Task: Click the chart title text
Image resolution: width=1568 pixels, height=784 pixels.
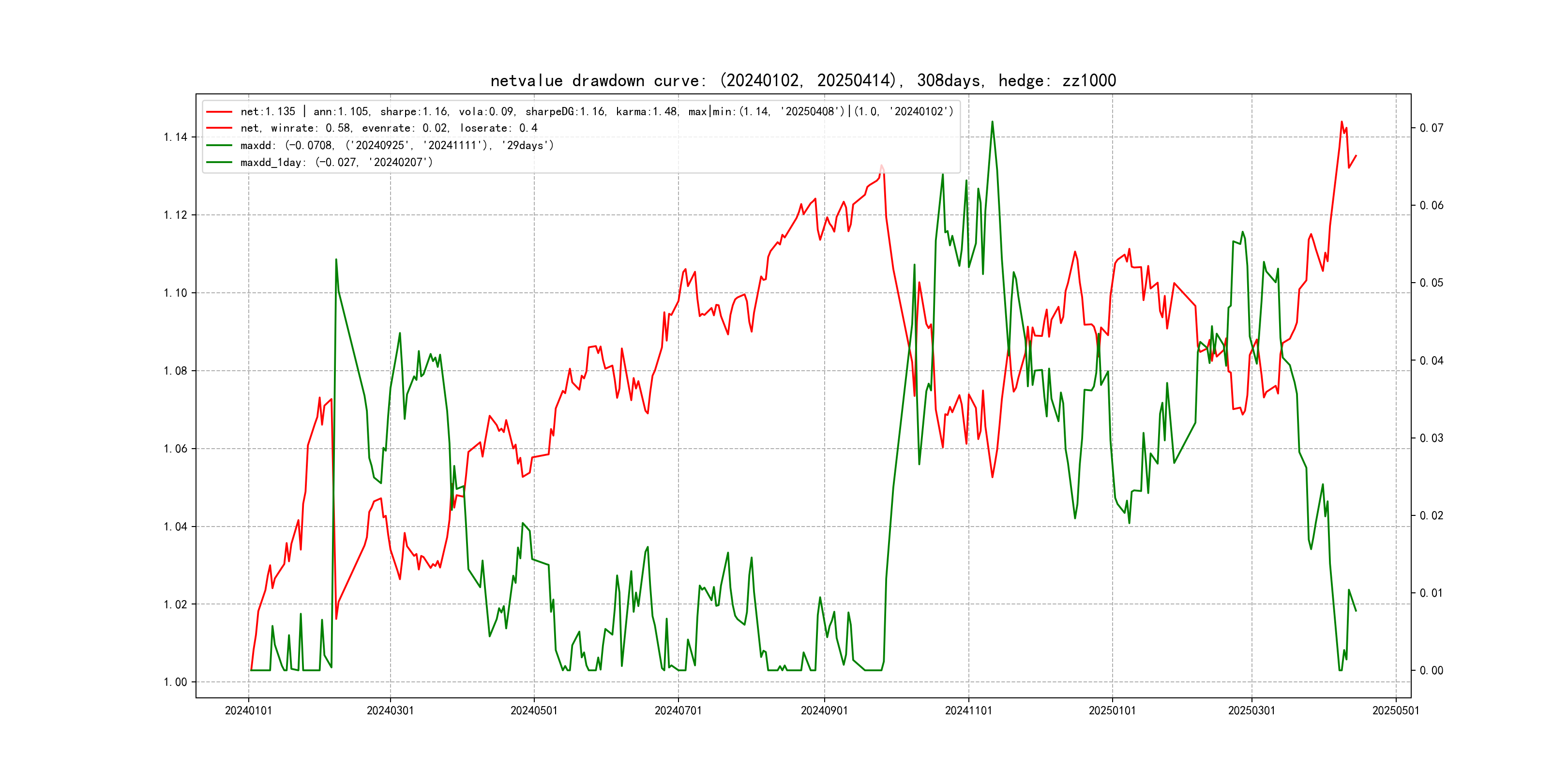Action: [803, 80]
